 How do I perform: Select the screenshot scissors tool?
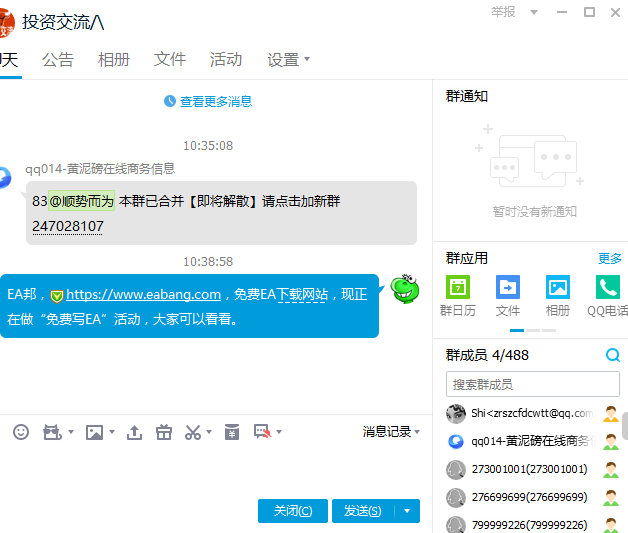click(193, 432)
